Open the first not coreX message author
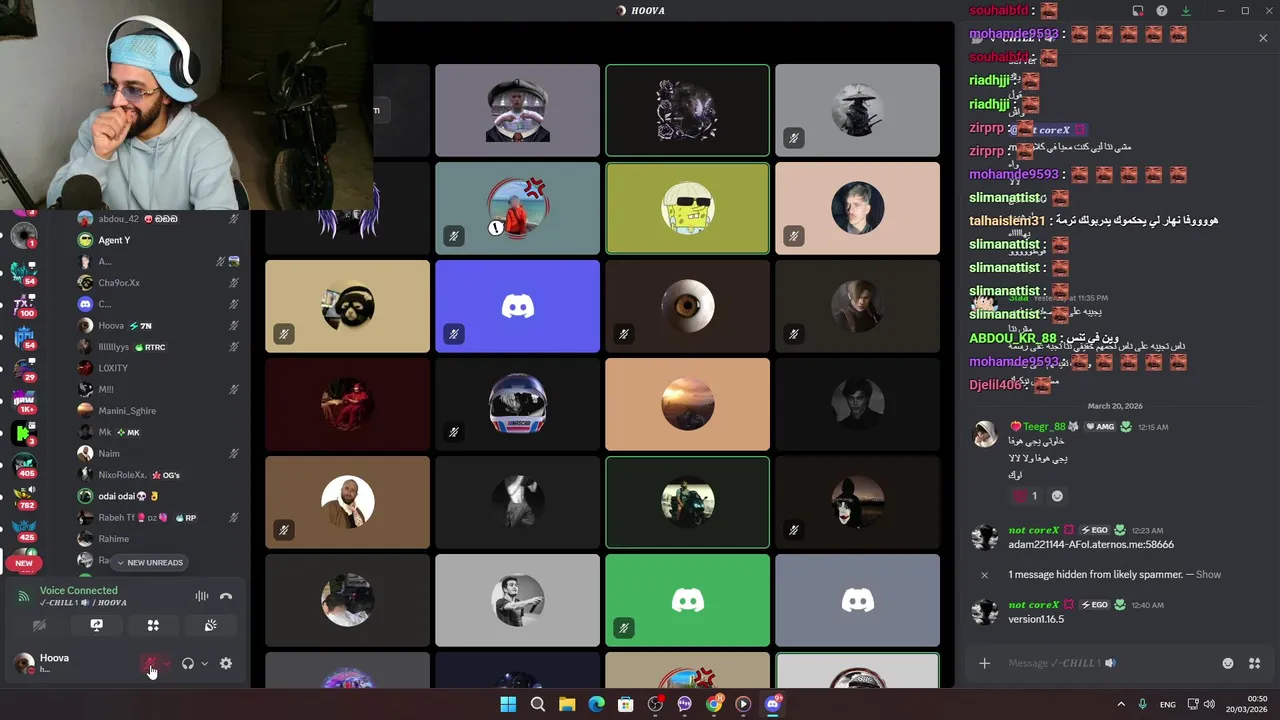The height and width of the screenshot is (720, 1280). point(1033,530)
